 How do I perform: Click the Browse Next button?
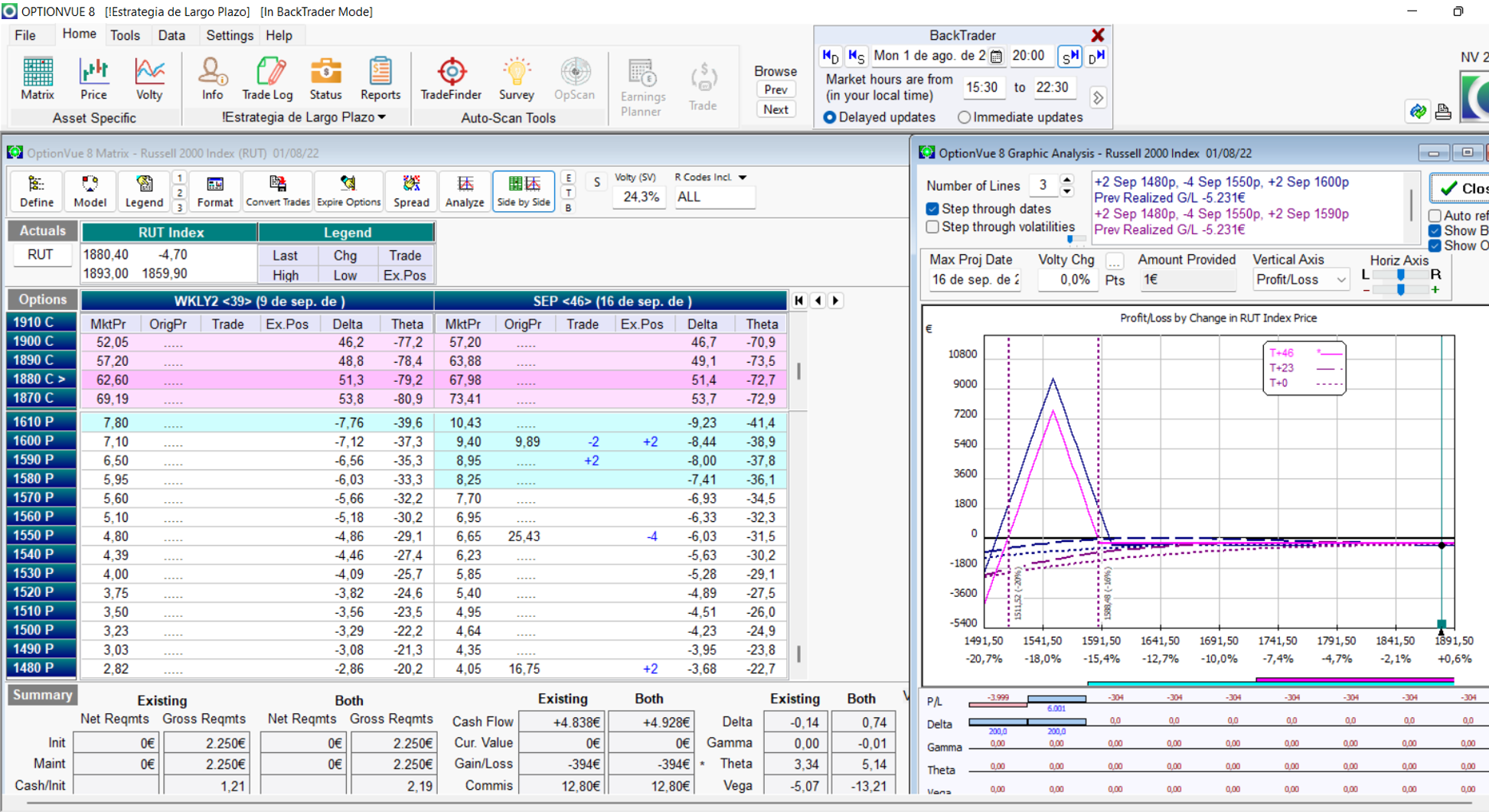(776, 109)
